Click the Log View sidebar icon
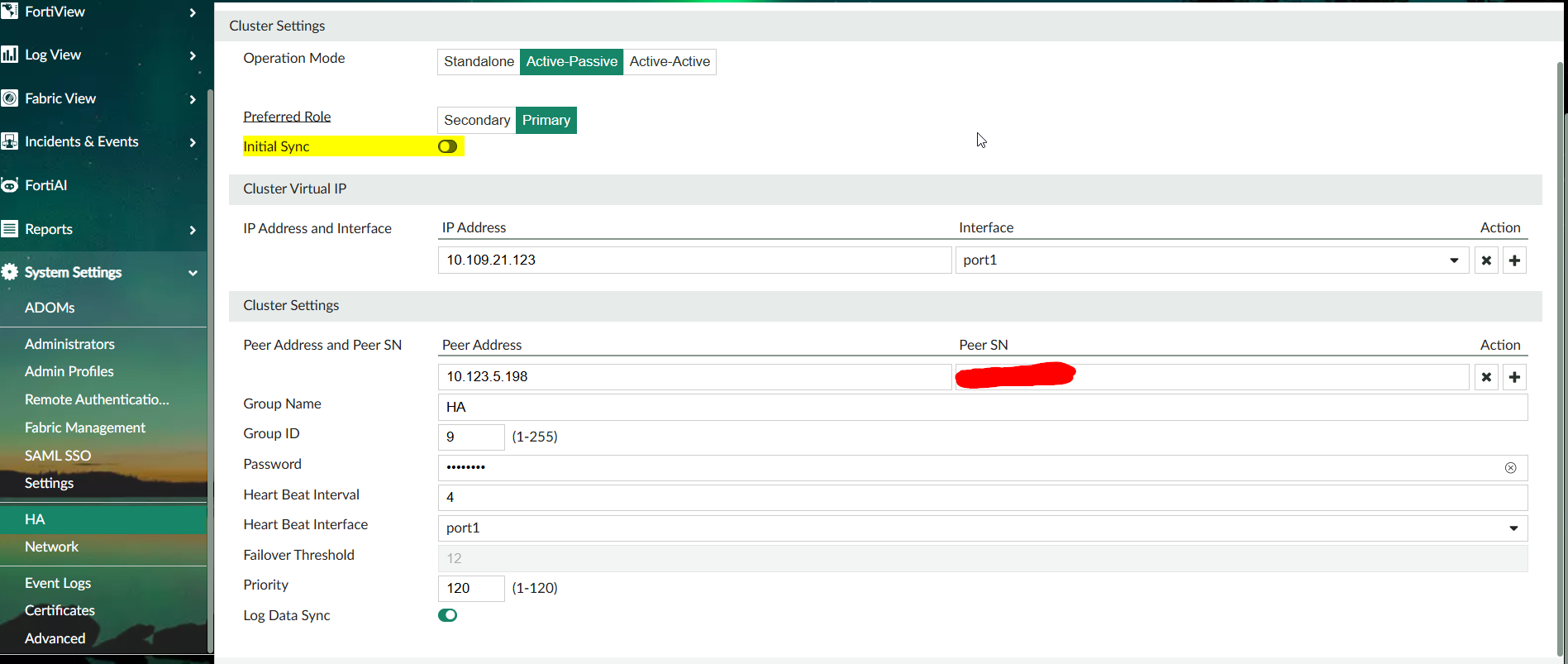The image size is (1568, 664). click(10, 55)
